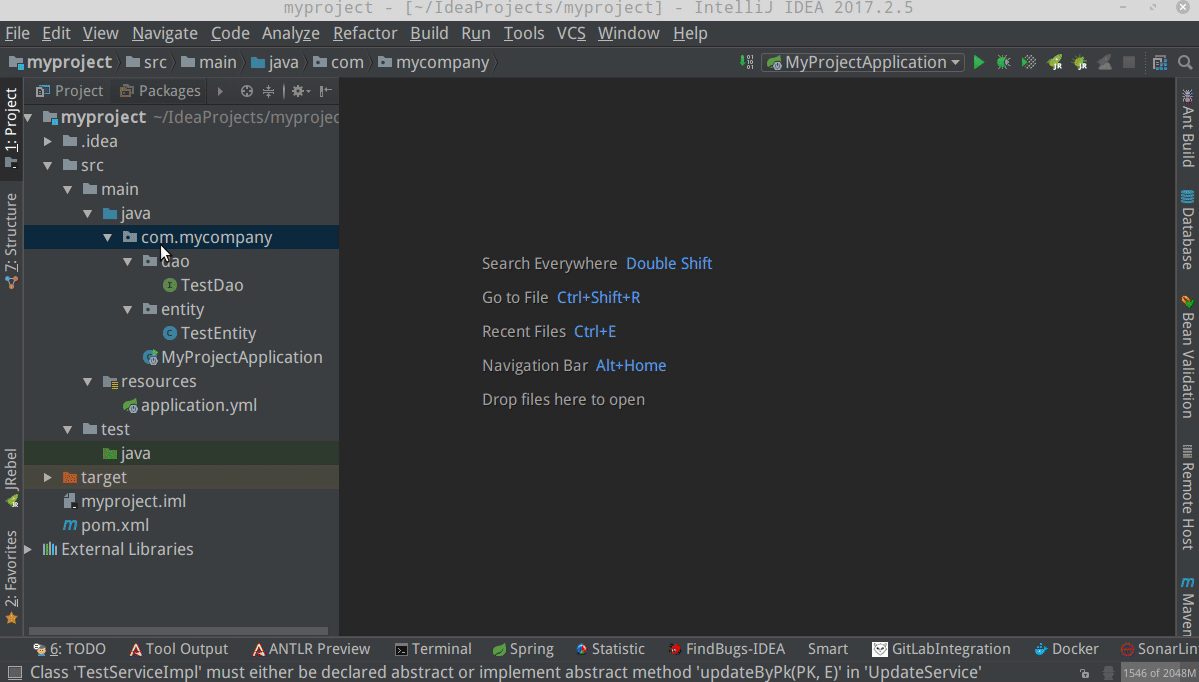Open the JRebel side panel
The height and width of the screenshot is (682, 1199).
point(11,479)
